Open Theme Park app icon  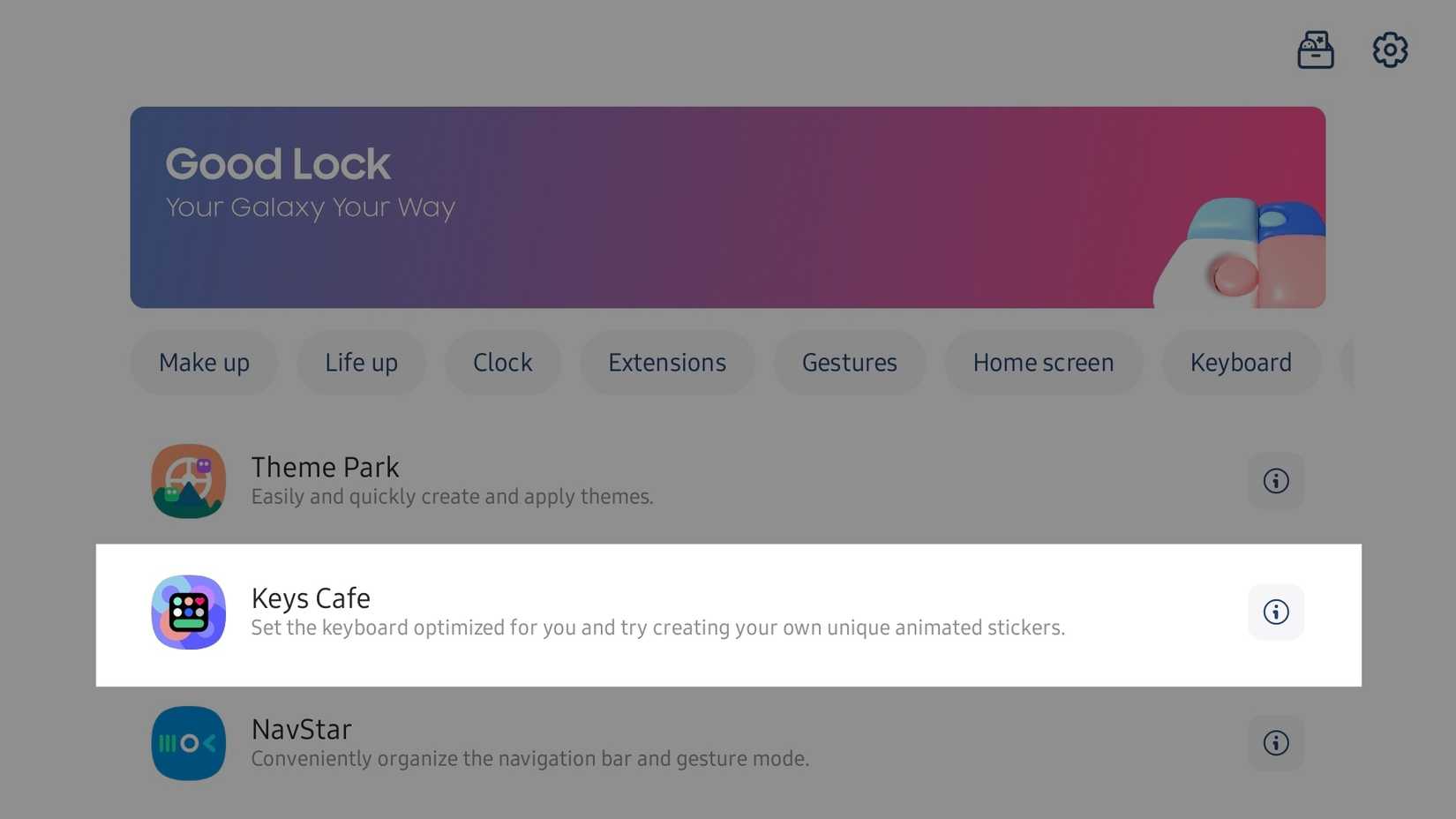pyautogui.click(x=189, y=481)
